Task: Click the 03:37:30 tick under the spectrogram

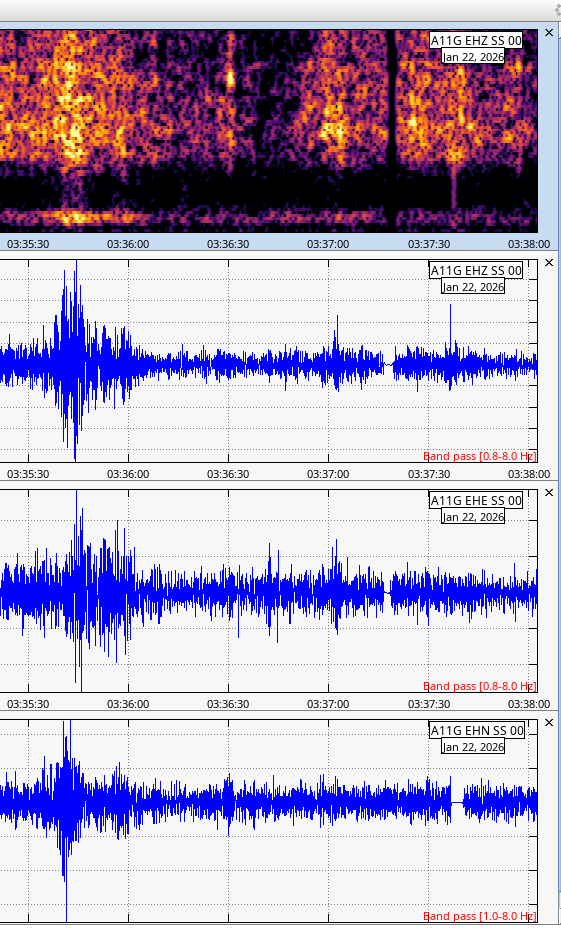Action: click(x=429, y=244)
